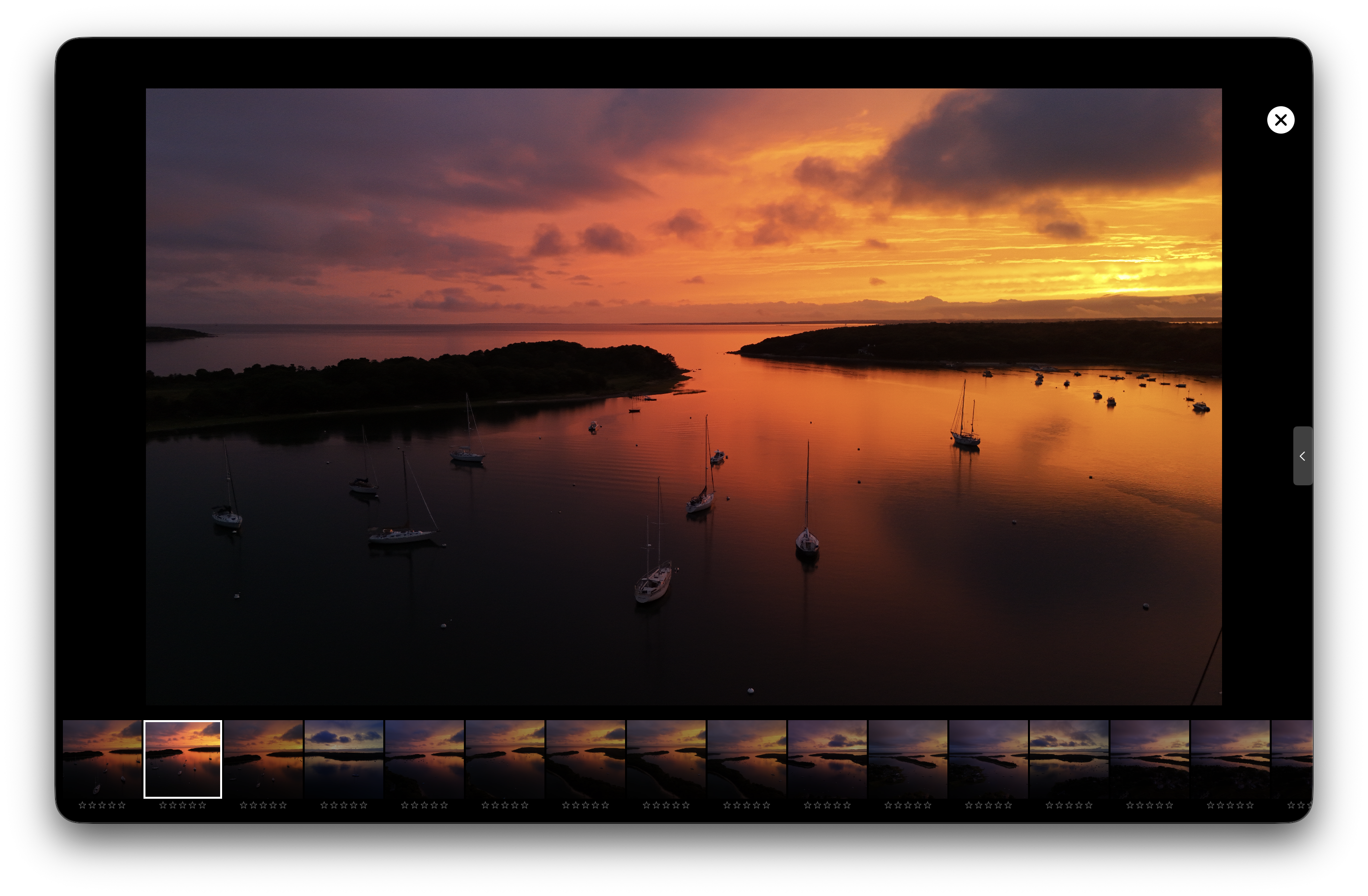Image resolution: width=1368 pixels, height=896 pixels.
Task: Close the full-screen photo viewer
Action: 1280,120
